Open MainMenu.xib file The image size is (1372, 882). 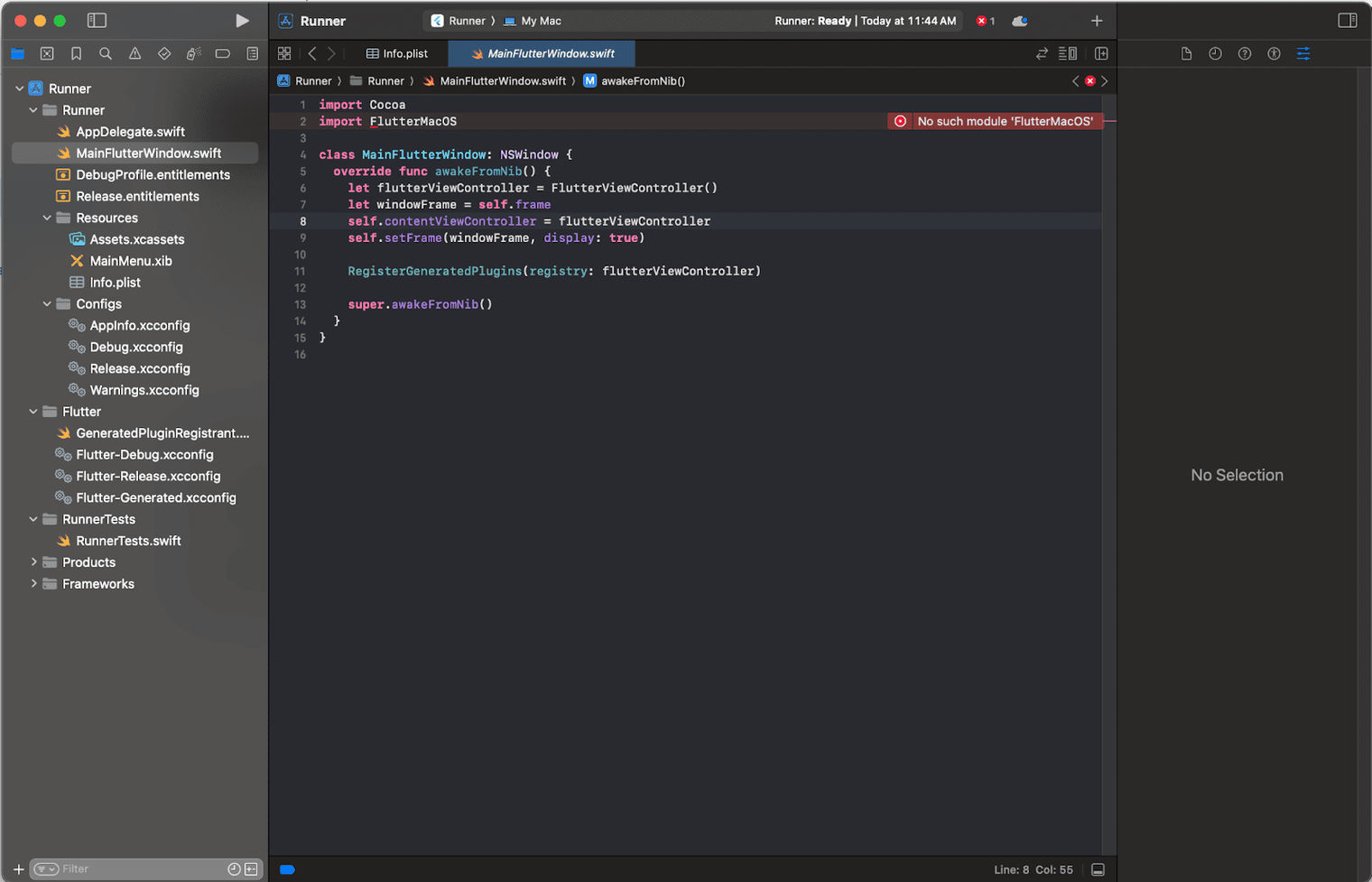pyautogui.click(x=130, y=261)
